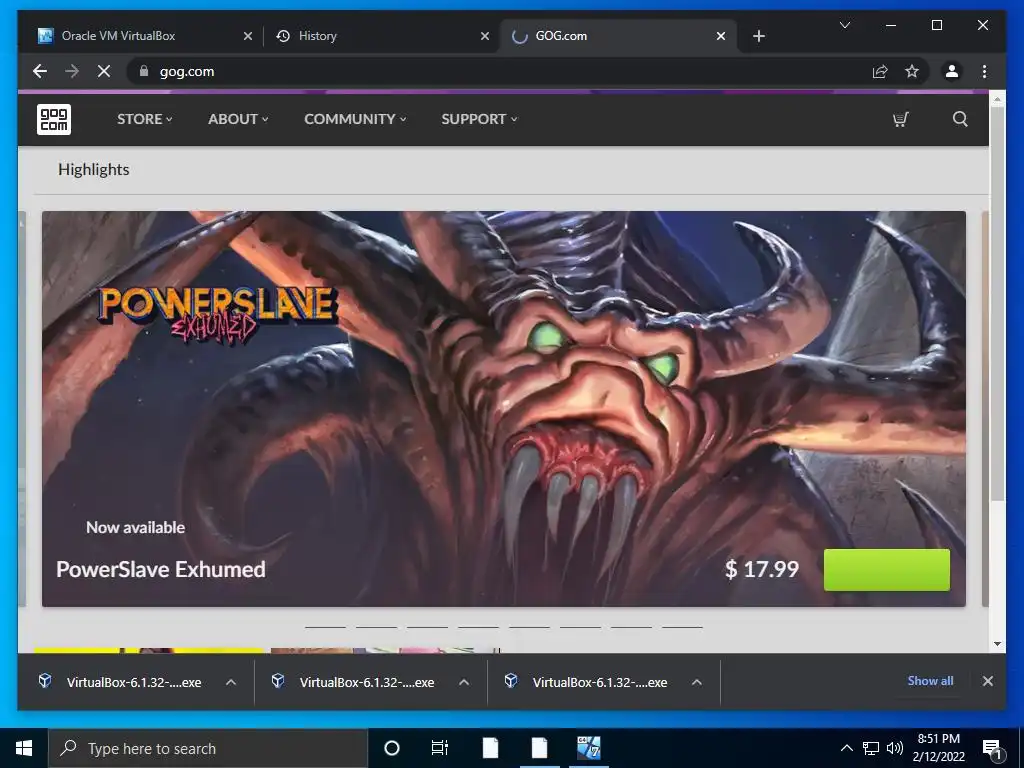Click the green buy button

click(887, 569)
